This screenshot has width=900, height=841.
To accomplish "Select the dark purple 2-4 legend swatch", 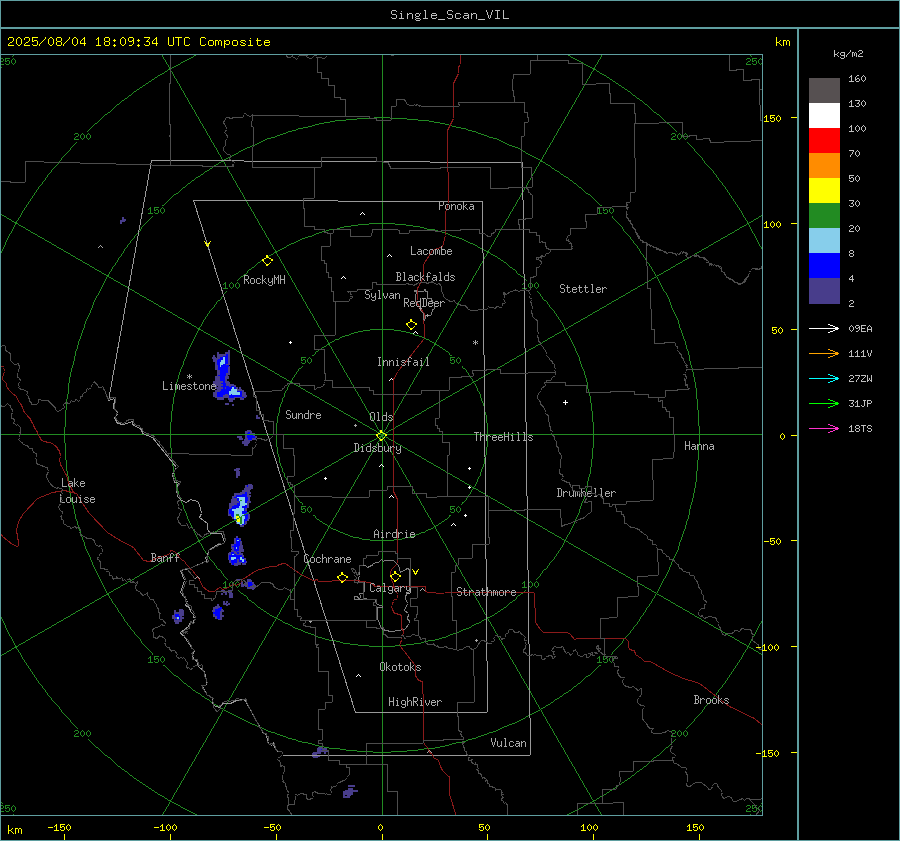I will click(824, 290).
